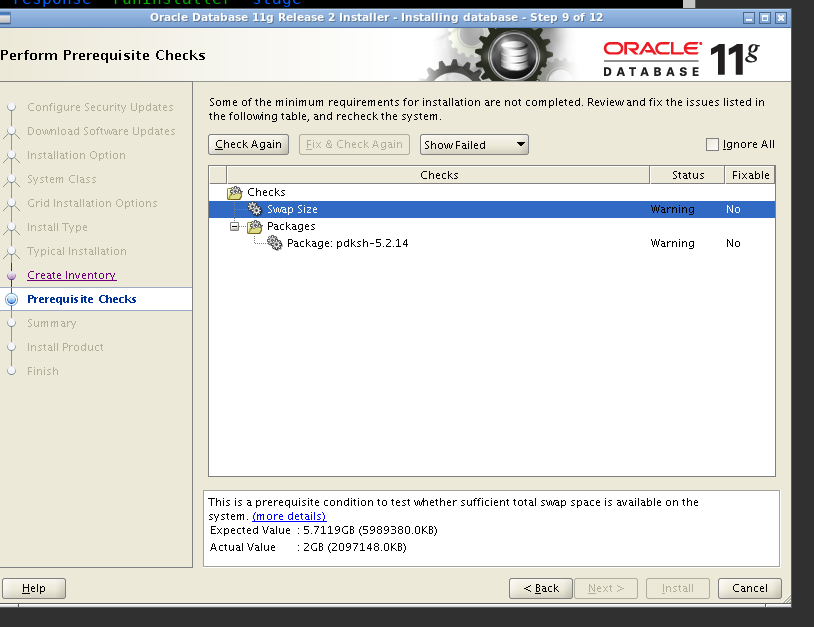
Task: Enable the Ignore All checkbox
Action: coord(712,144)
